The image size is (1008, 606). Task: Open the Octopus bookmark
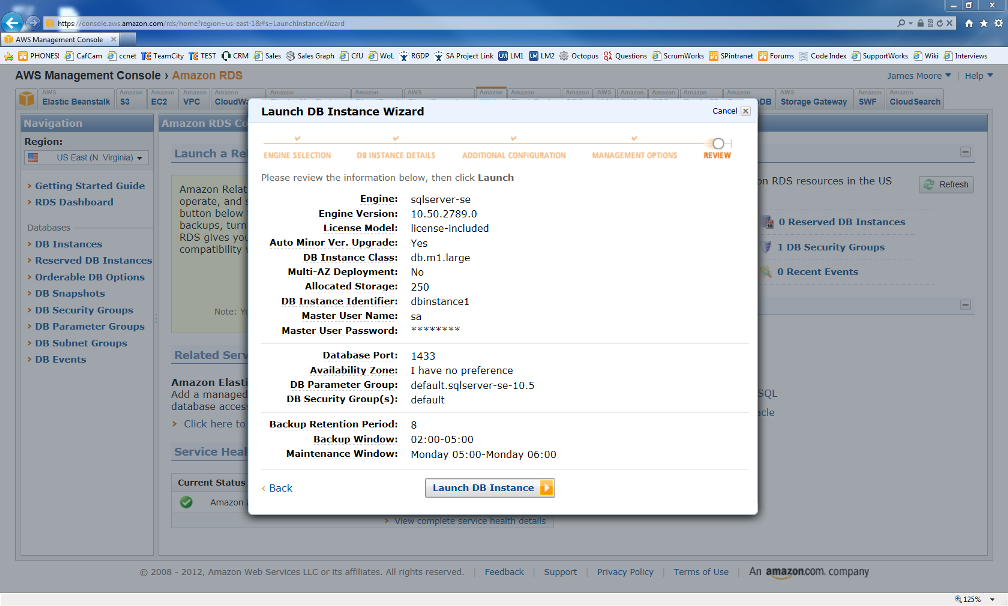(x=579, y=56)
